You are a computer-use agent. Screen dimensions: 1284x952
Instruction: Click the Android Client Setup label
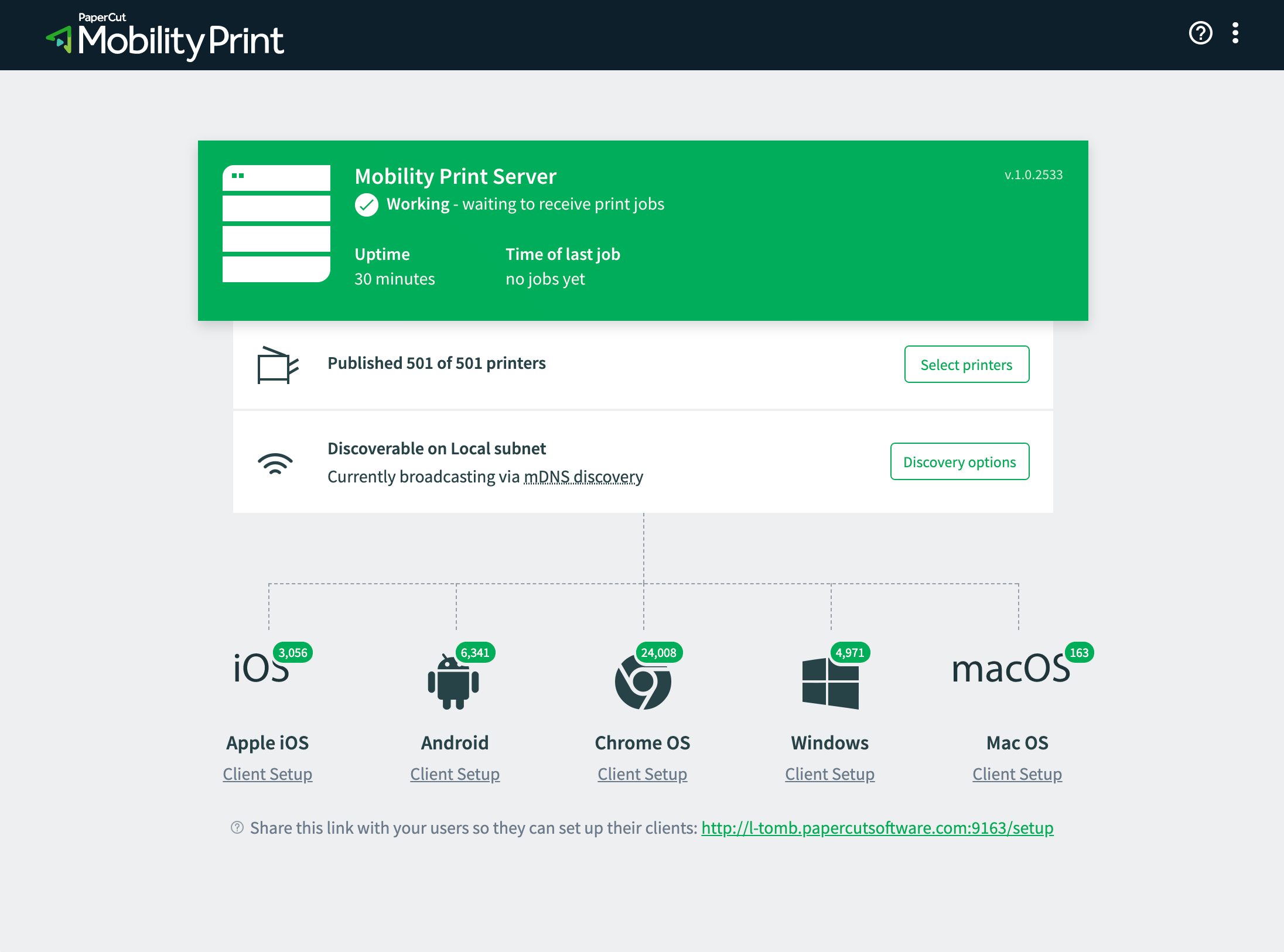454,773
